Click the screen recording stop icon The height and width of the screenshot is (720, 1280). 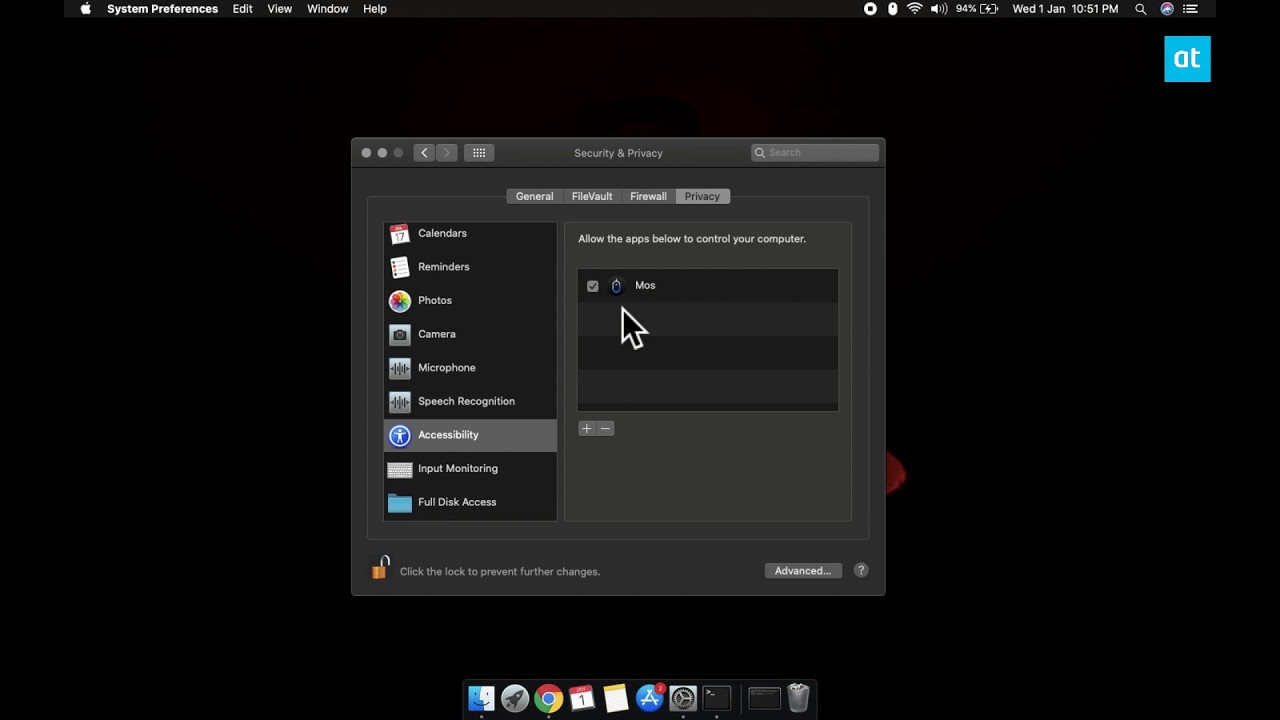[870, 9]
